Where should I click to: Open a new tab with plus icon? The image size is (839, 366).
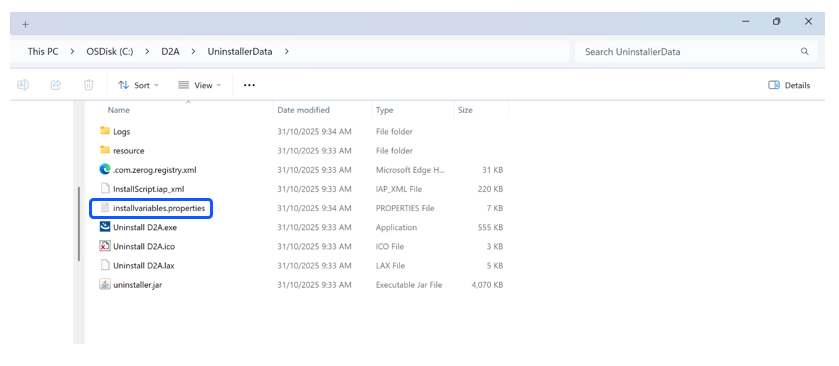[x=25, y=25]
